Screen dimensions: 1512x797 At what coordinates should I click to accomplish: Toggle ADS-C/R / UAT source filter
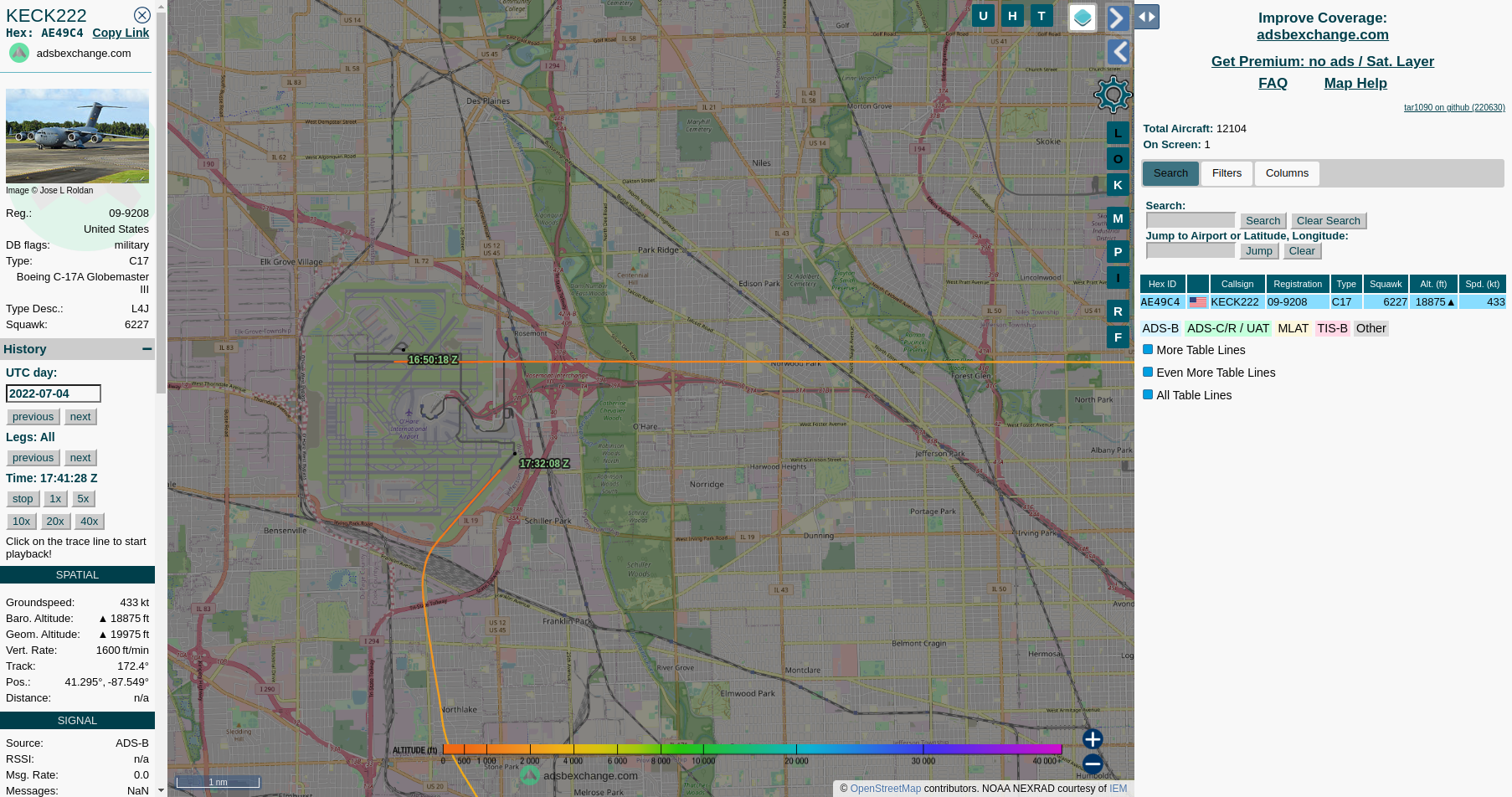point(1228,329)
